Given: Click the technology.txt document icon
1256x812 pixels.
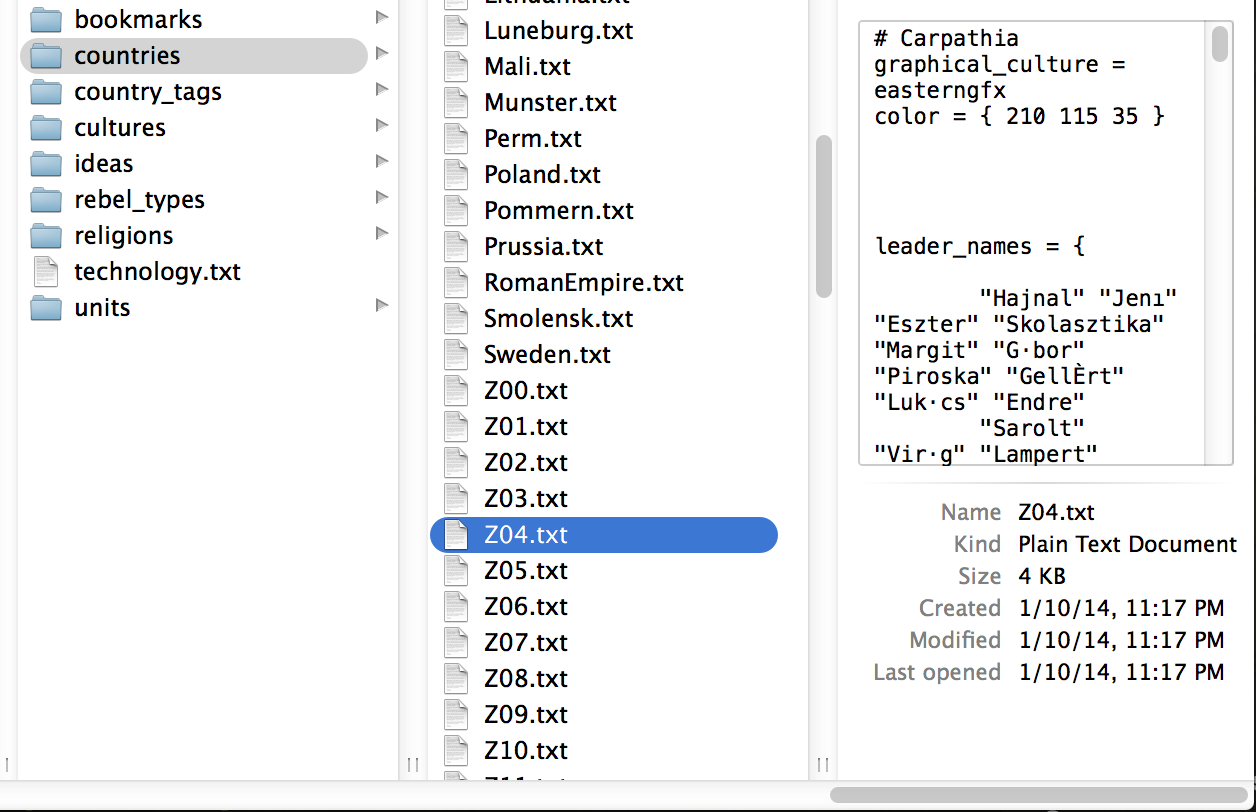Looking at the screenshot, I should coord(46,272).
